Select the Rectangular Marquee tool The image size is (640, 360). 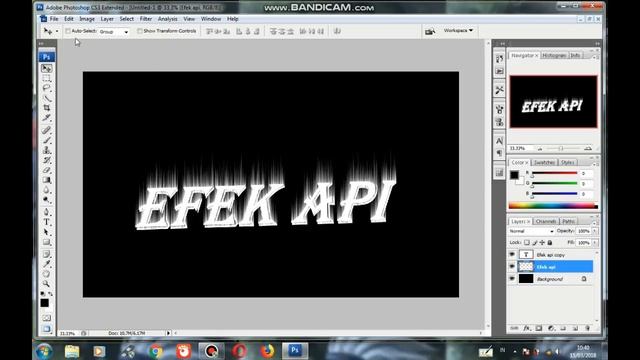point(47,78)
